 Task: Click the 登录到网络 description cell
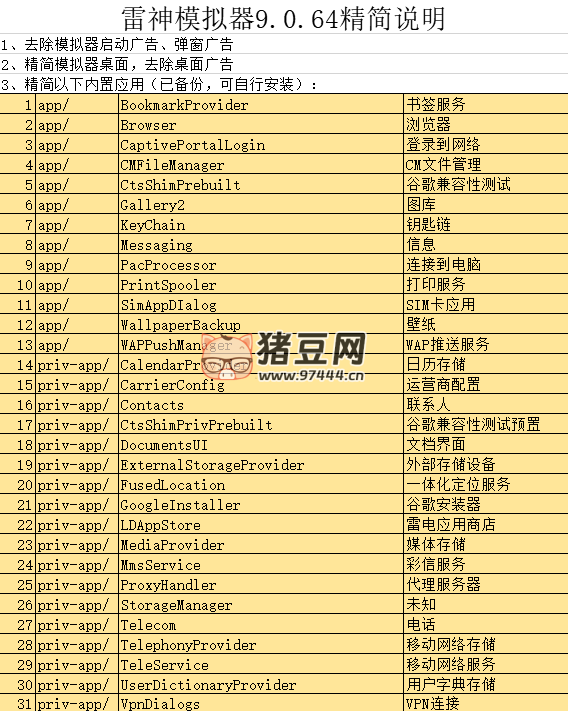click(x=486, y=144)
